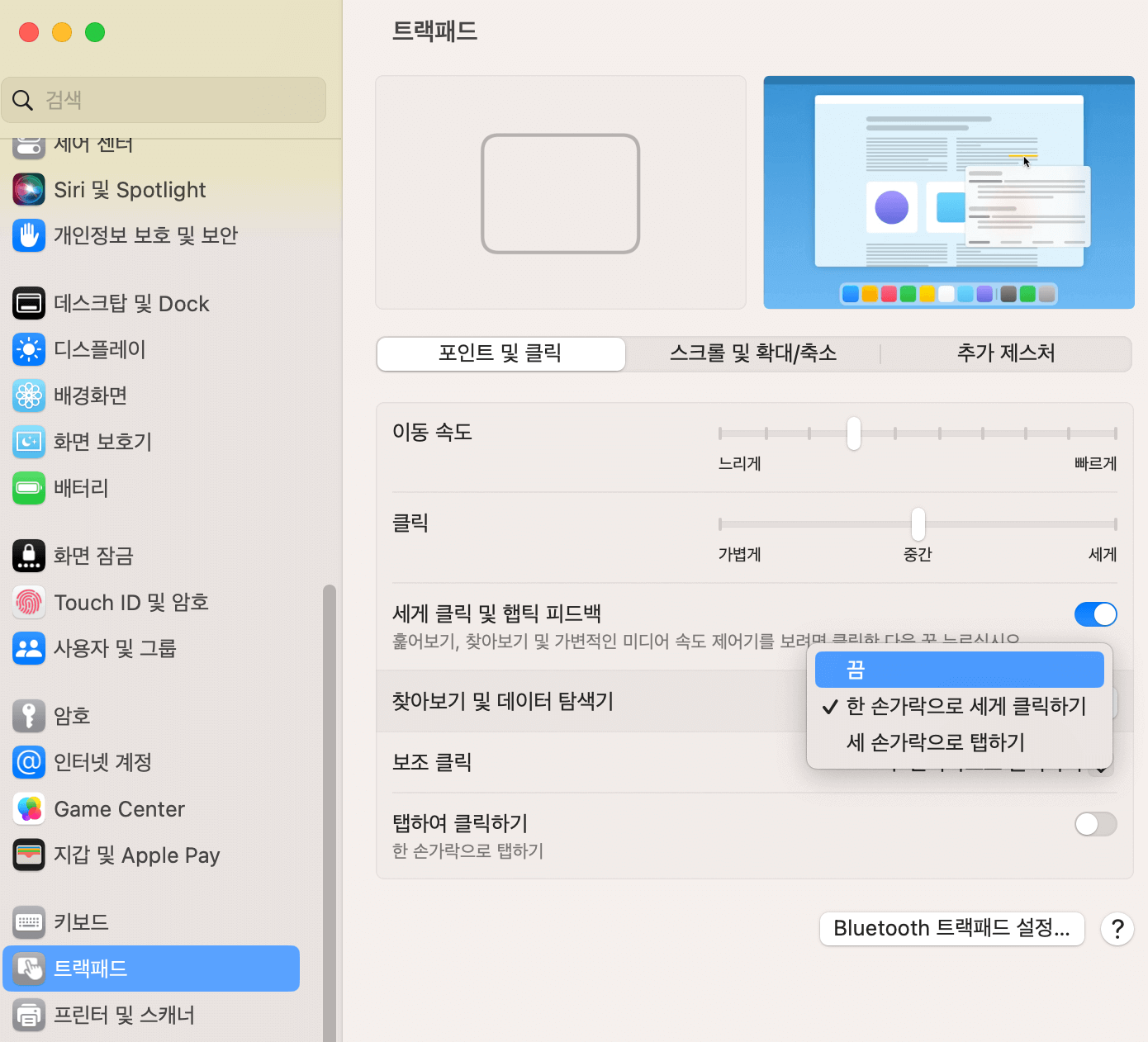Switch to 스크롤 및 확대/축소 tab
Viewport: 1148px width, 1042px height.
pyautogui.click(x=752, y=353)
